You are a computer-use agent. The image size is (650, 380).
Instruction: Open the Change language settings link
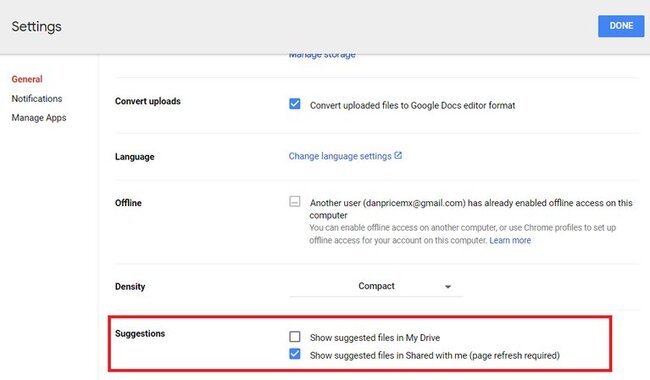click(340, 156)
